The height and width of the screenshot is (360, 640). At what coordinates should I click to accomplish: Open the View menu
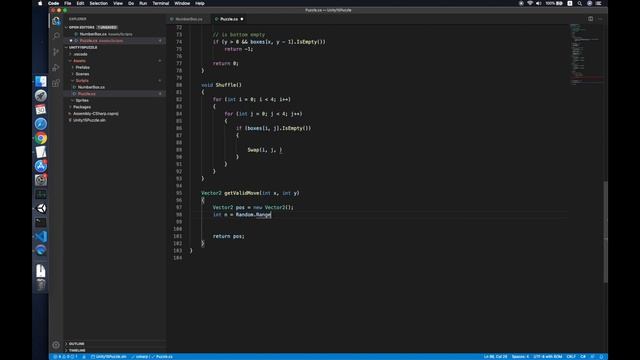point(118,3)
